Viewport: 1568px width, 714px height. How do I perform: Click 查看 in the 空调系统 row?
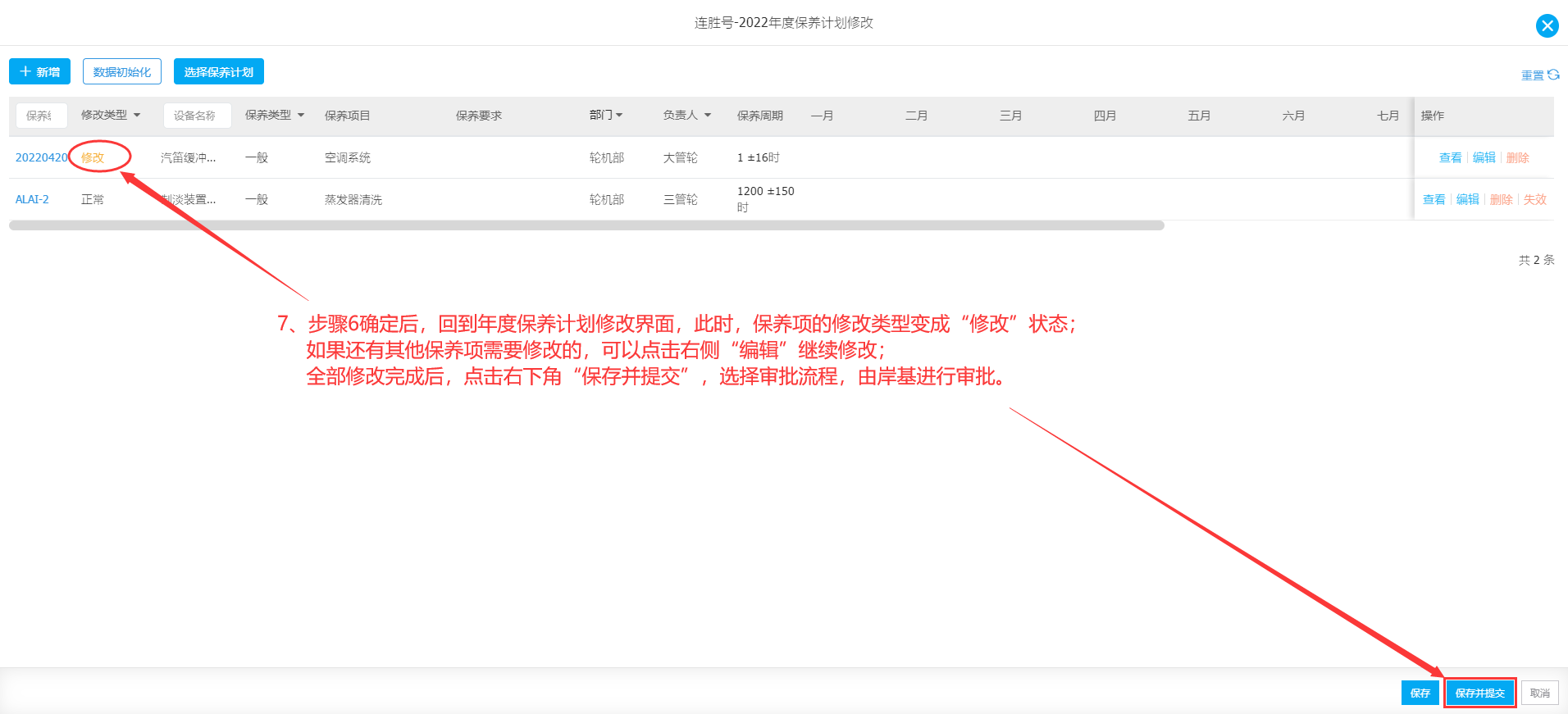[1450, 157]
